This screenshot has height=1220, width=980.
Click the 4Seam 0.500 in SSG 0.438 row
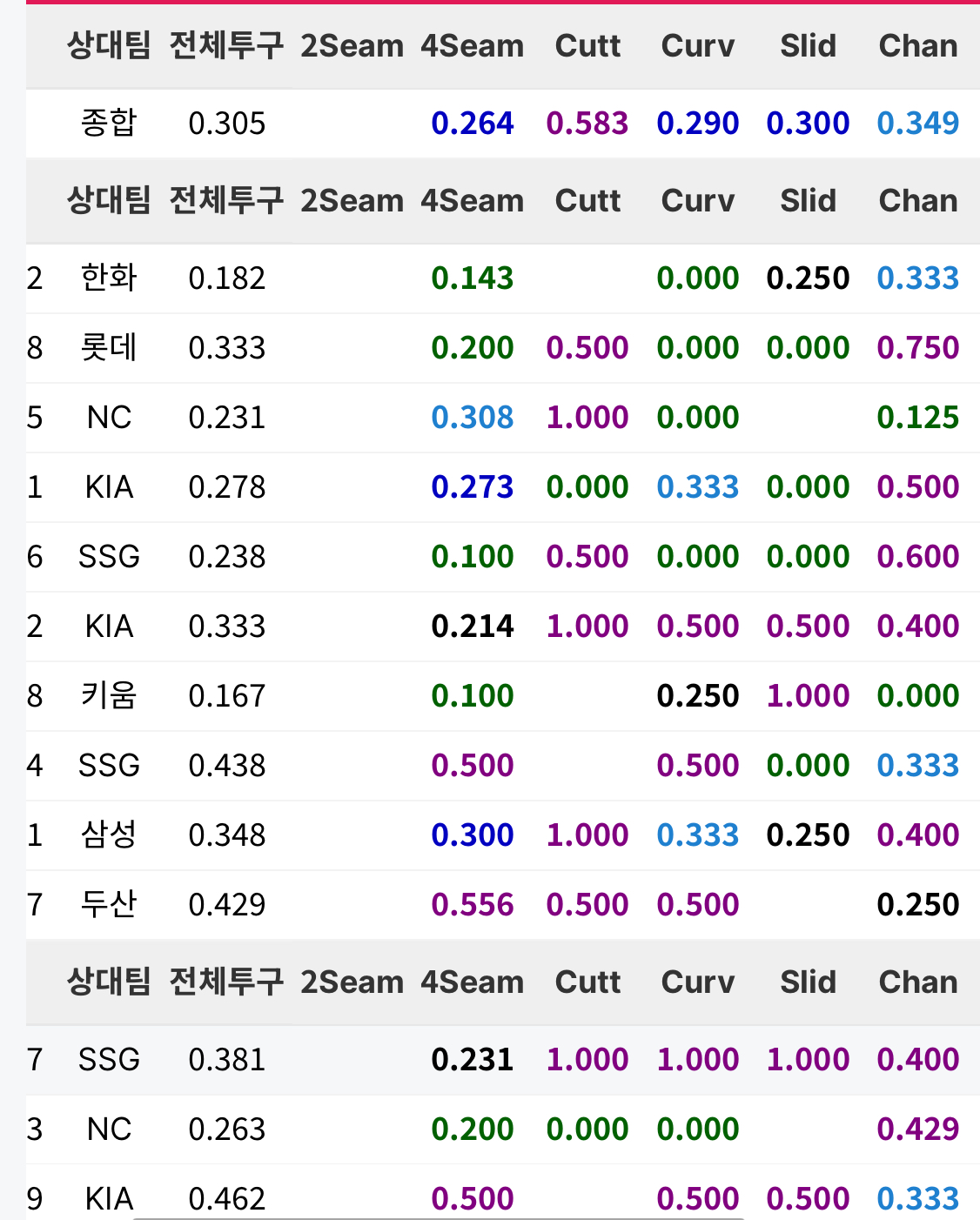(473, 766)
